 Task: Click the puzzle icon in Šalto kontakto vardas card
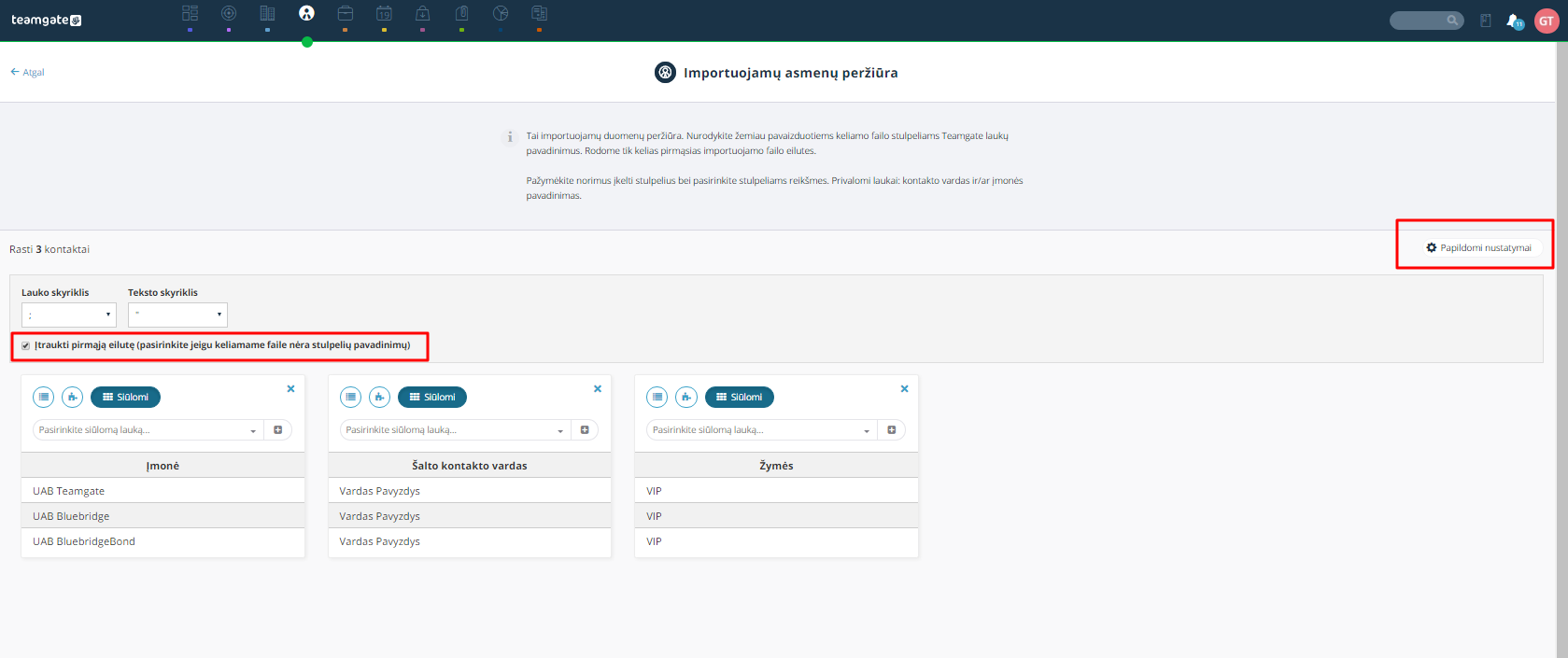pyautogui.click(x=379, y=397)
